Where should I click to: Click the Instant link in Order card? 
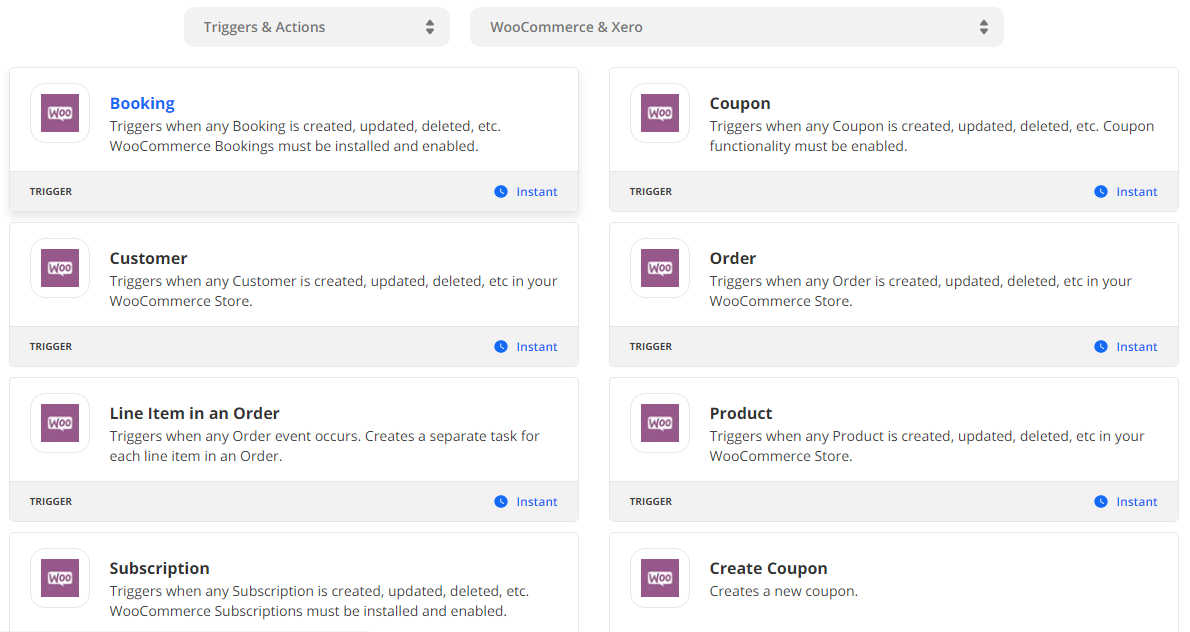pos(1136,347)
